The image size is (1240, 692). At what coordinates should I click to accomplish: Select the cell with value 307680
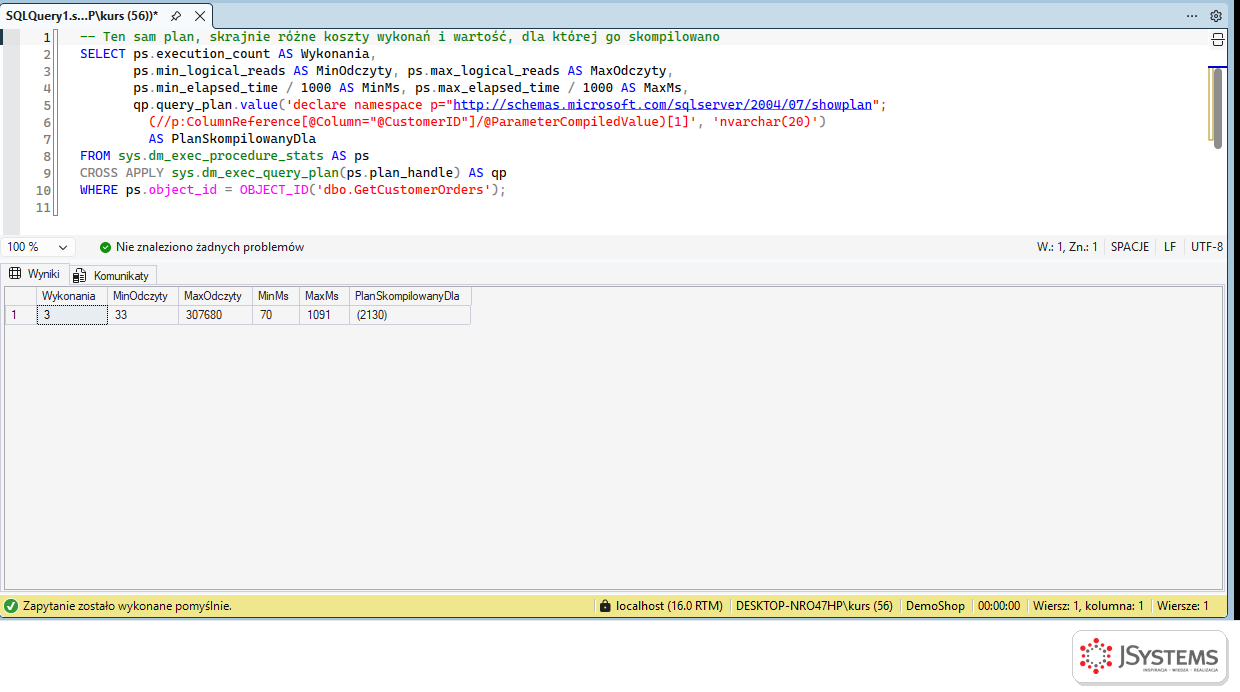pos(217,315)
